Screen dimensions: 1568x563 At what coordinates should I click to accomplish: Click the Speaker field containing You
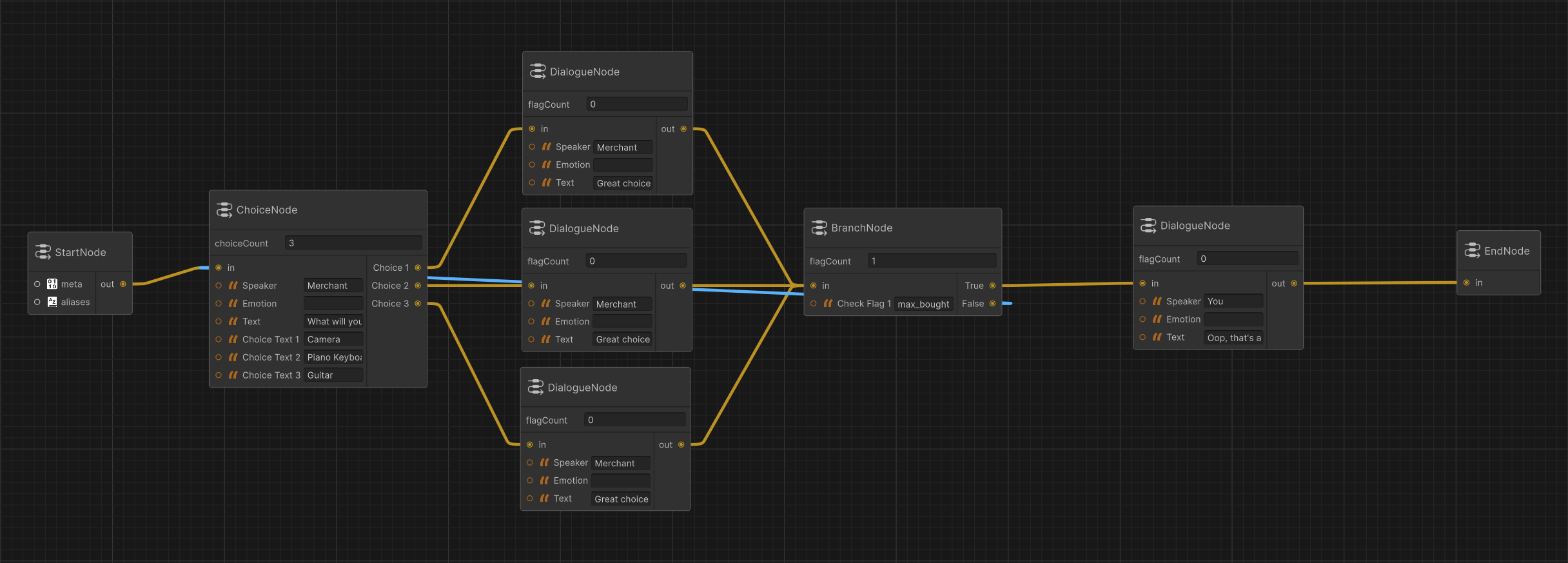click(x=1233, y=301)
